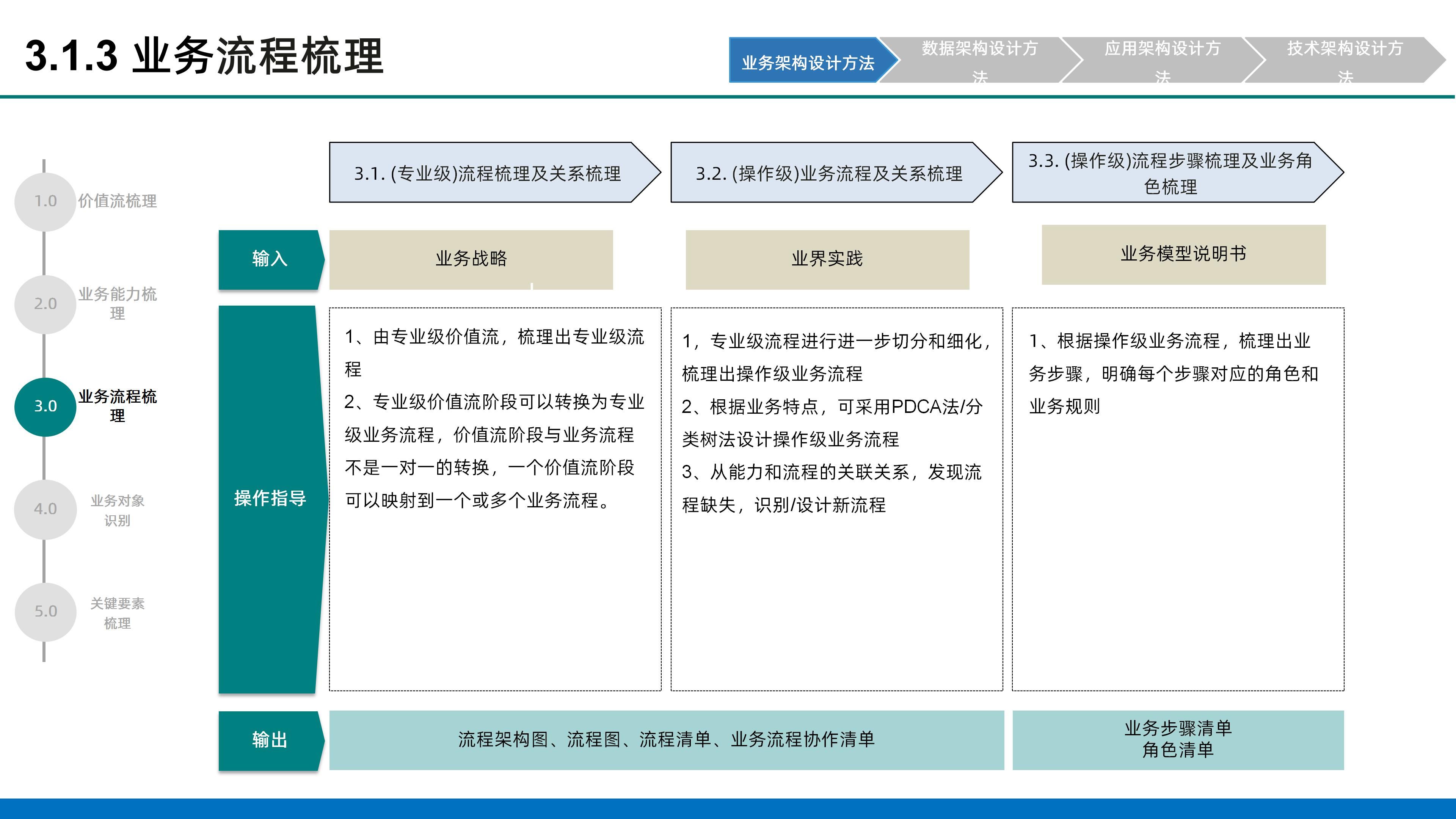Select the 业务对象识别 step label

point(118,510)
